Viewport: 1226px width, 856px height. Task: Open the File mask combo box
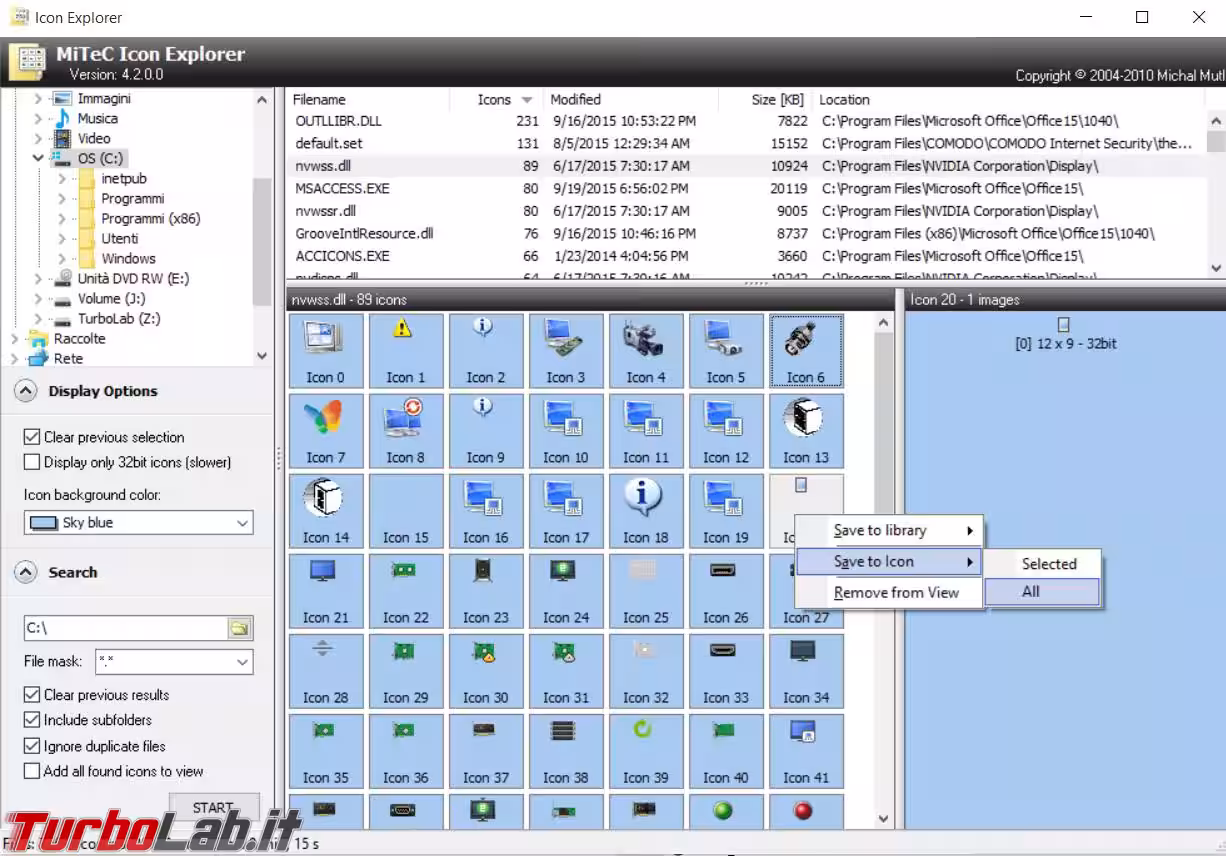tap(173, 662)
